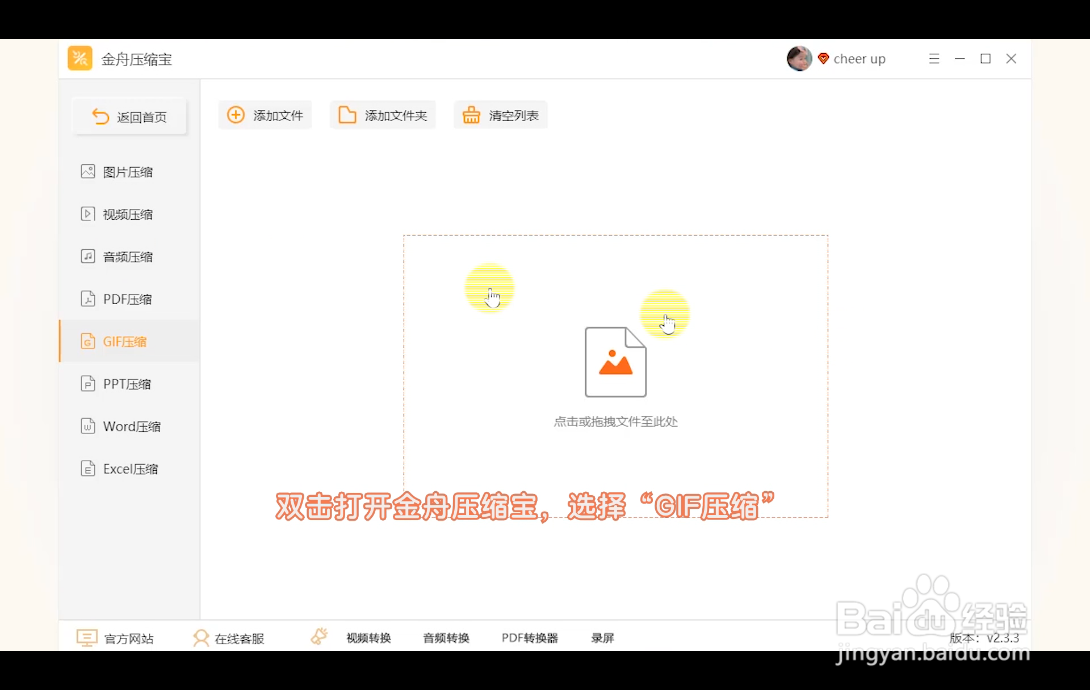Click 点击或拖拽文件至此处 text

tap(615, 421)
